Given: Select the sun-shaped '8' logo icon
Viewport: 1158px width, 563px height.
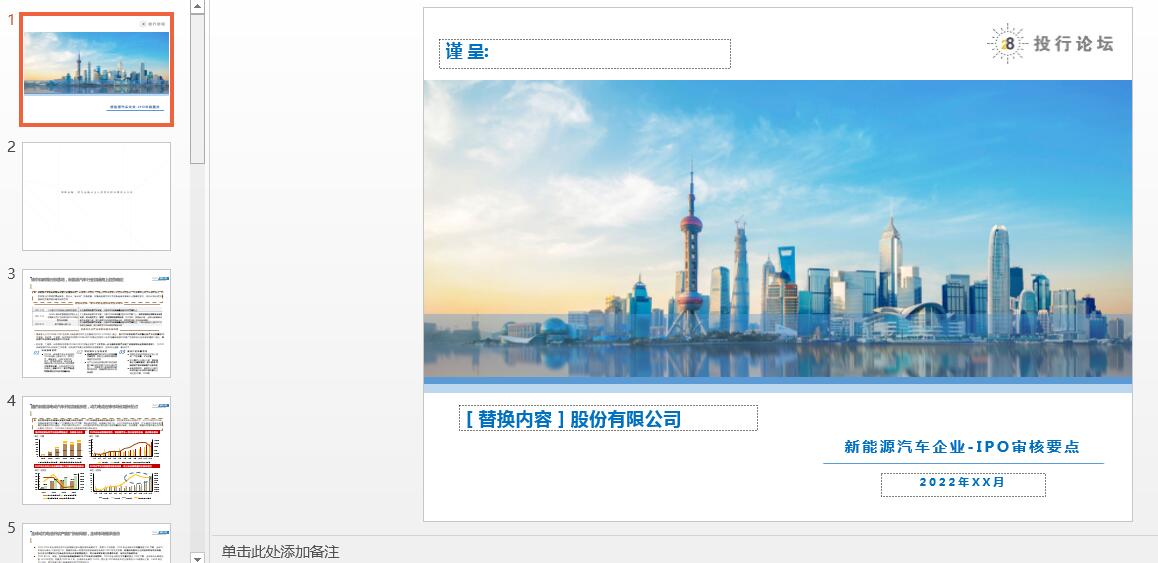Looking at the screenshot, I should tap(1007, 44).
